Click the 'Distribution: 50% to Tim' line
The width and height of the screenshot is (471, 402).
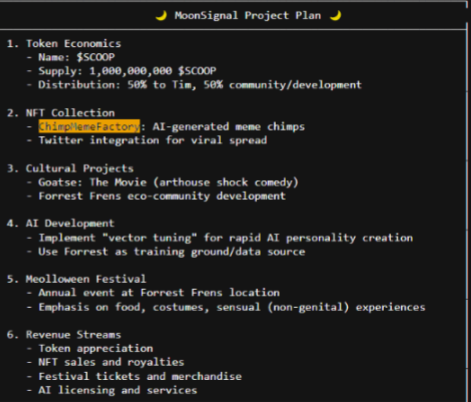click(194, 85)
